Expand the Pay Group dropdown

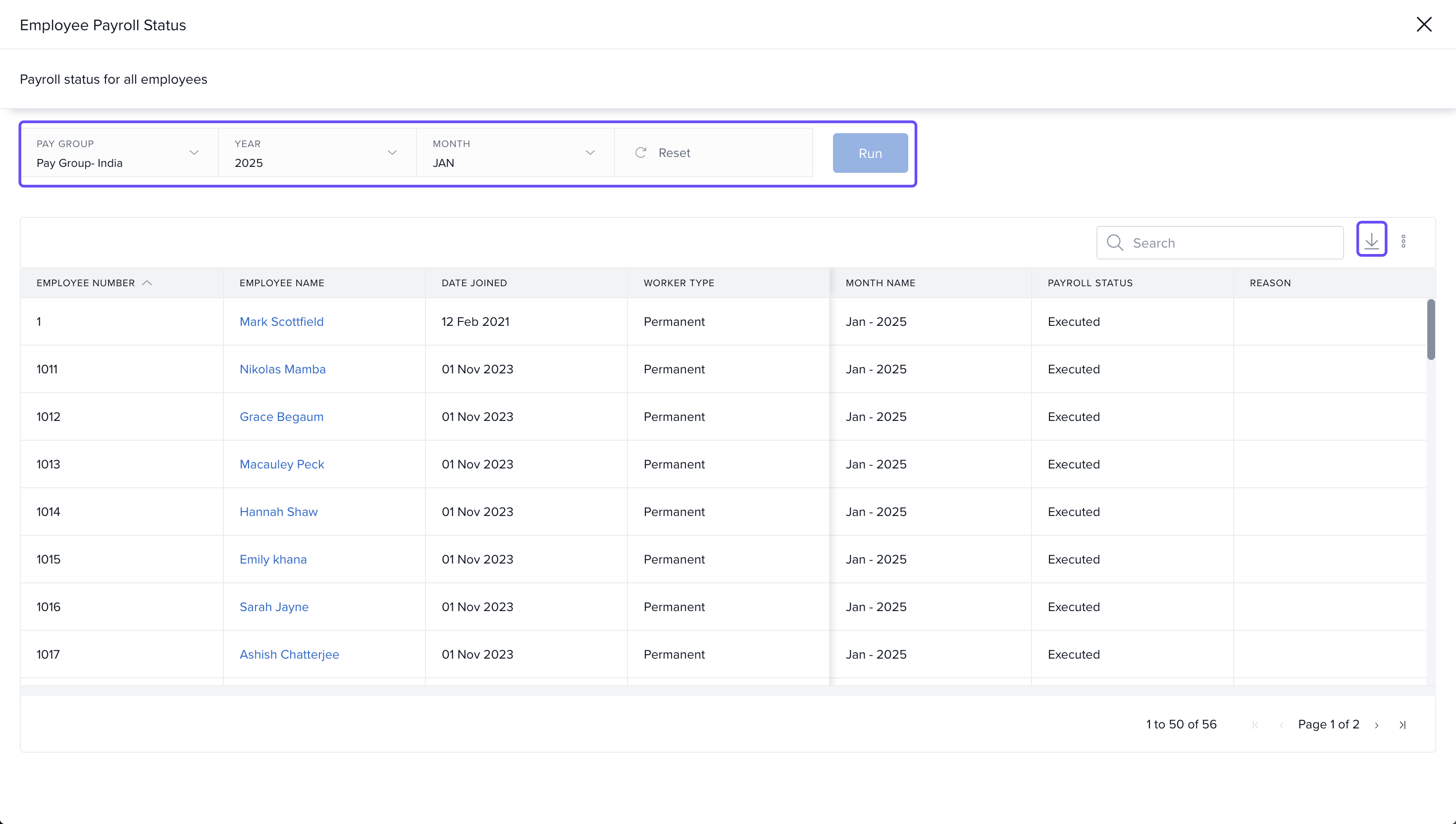pyautogui.click(x=194, y=153)
